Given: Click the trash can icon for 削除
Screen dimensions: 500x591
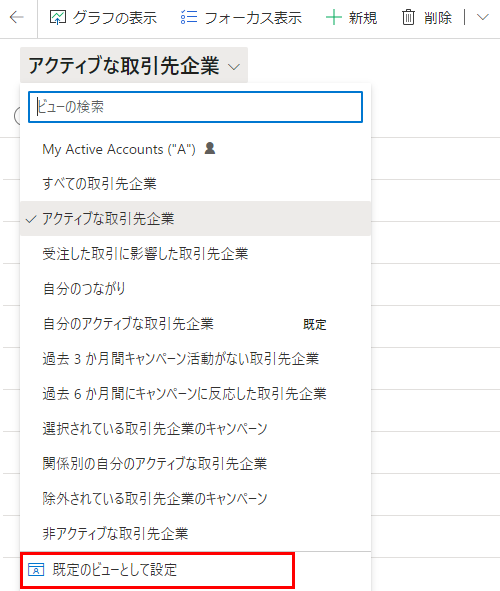Looking at the screenshot, I should tap(408, 17).
